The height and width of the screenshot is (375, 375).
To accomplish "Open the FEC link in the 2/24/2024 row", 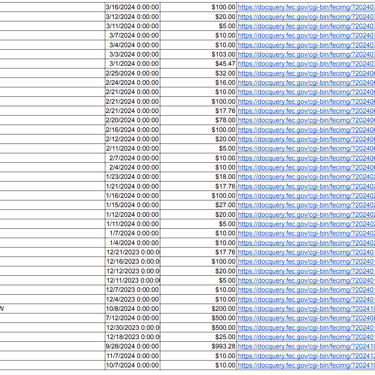I will 306,82.
